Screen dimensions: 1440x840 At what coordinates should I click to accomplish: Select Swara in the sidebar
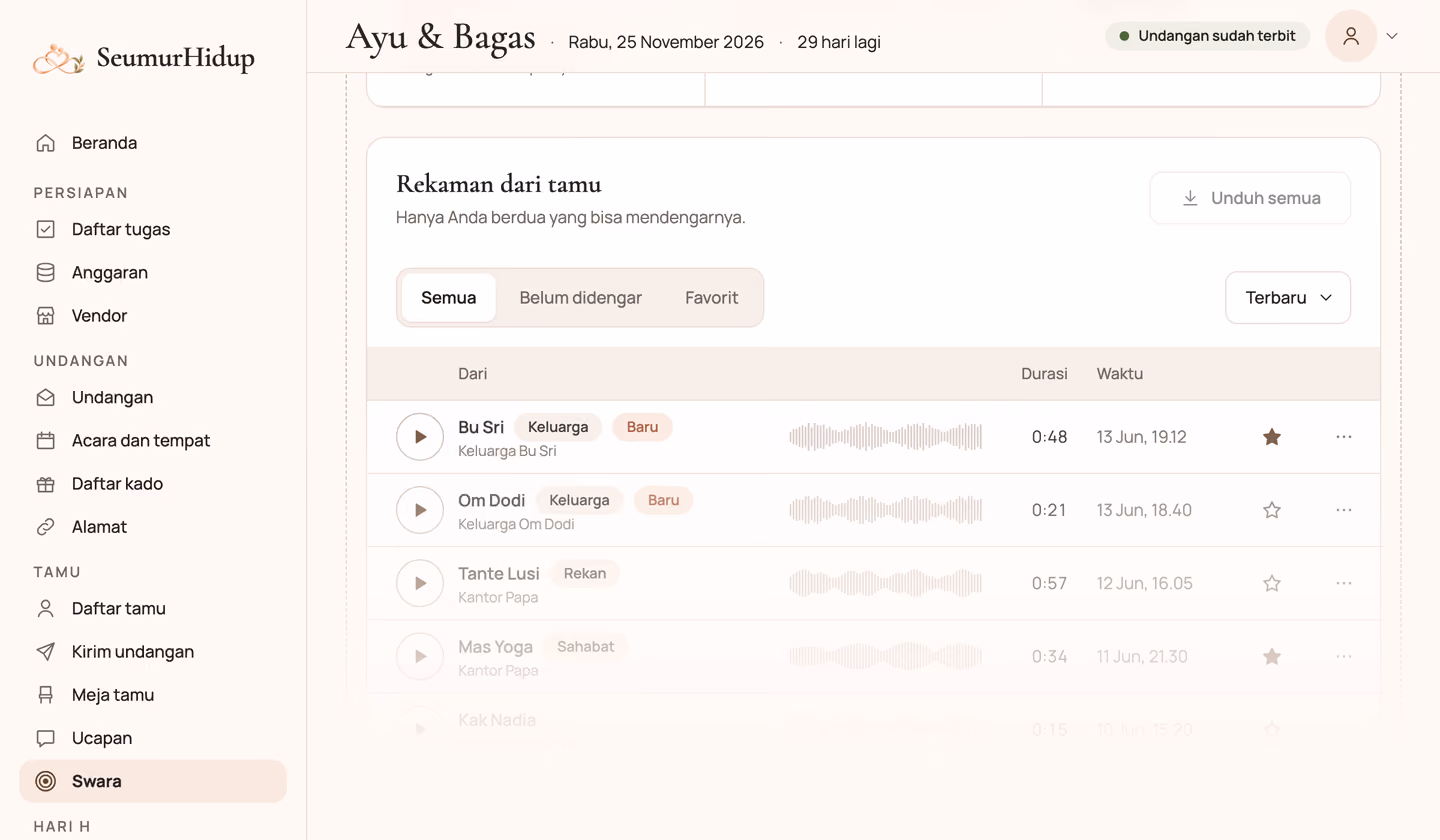(152, 781)
